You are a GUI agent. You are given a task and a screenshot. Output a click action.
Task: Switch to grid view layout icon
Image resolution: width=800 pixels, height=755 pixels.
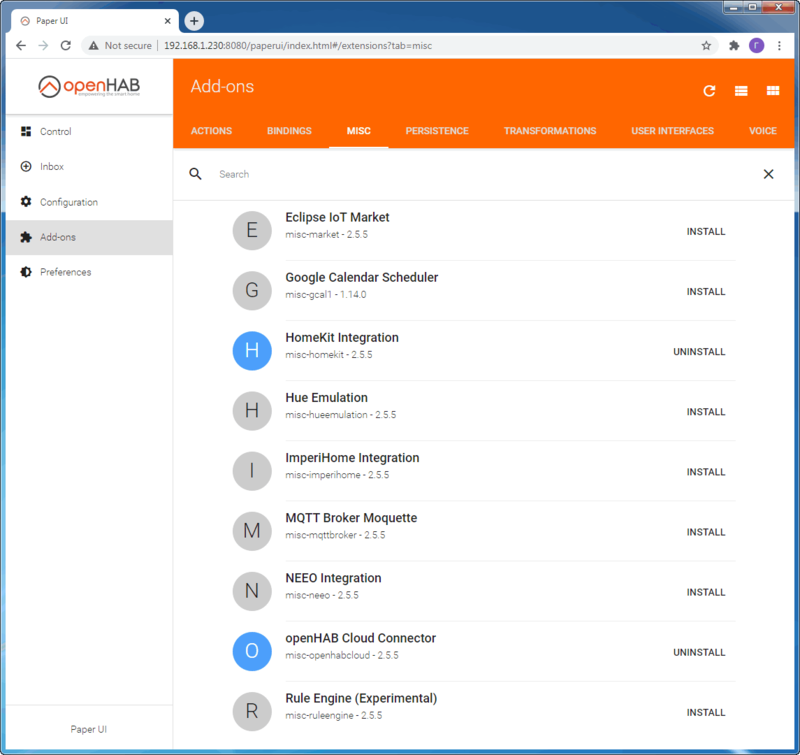[x=773, y=91]
